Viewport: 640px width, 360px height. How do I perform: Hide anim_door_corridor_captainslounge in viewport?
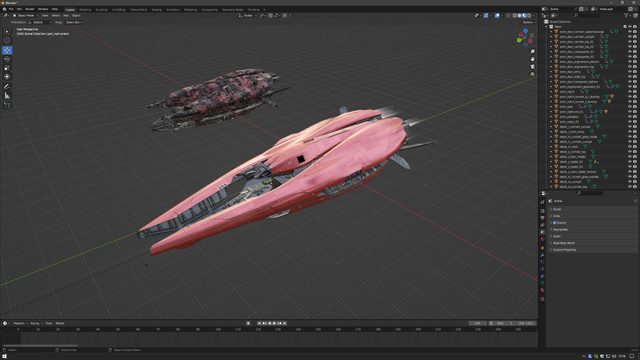(629, 32)
